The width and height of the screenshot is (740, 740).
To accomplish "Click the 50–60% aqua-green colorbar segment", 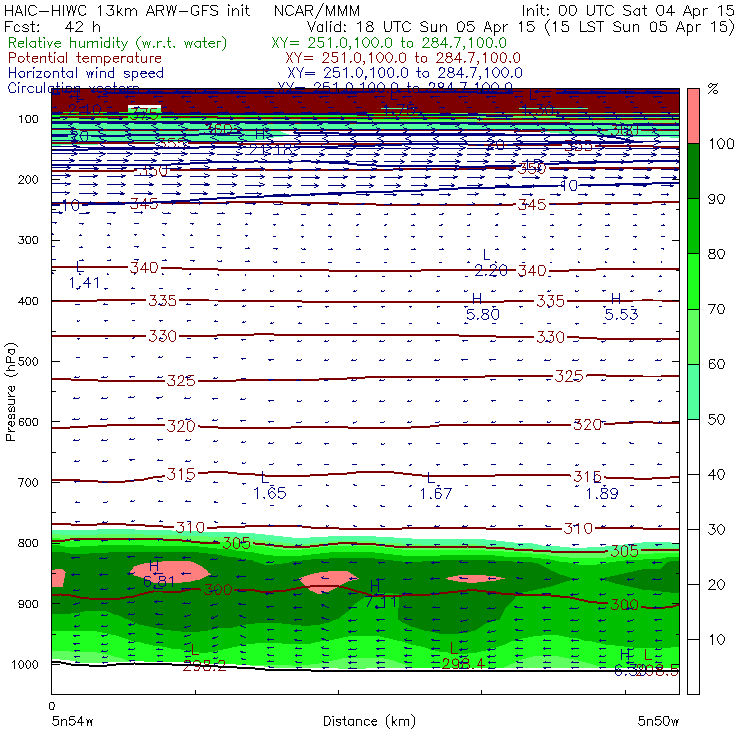I will click(693, 392).
